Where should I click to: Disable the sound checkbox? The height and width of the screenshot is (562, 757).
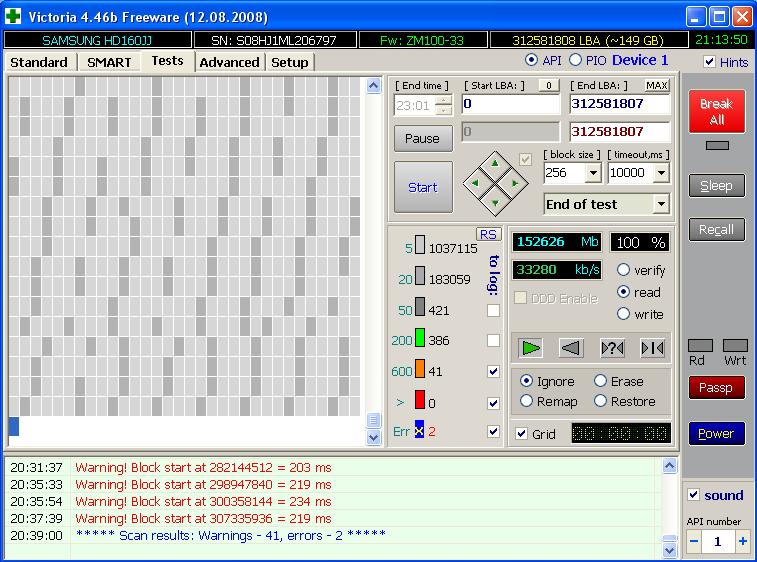tap(694, 495)
